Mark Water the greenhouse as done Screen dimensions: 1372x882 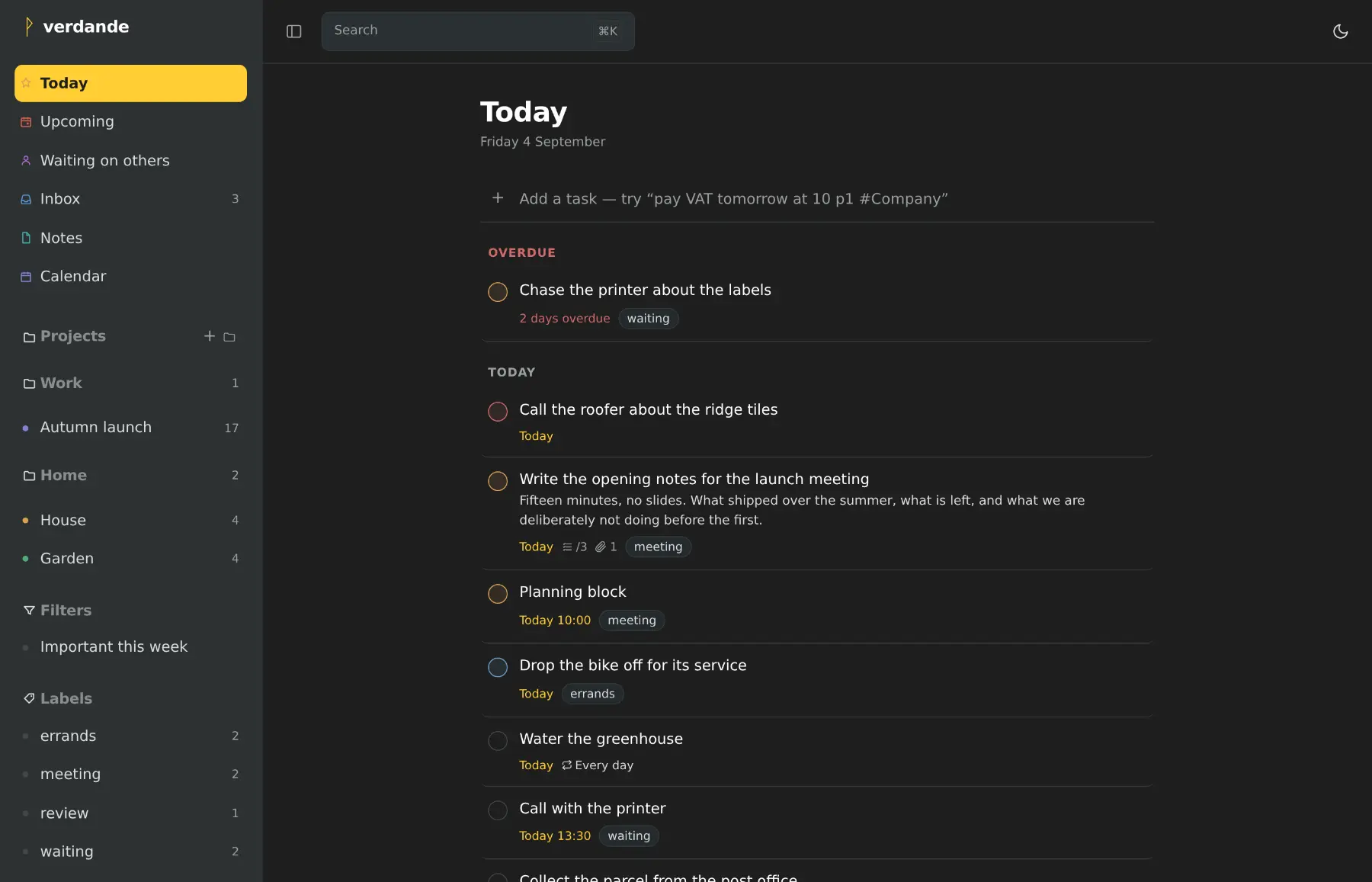pos(498,741)
